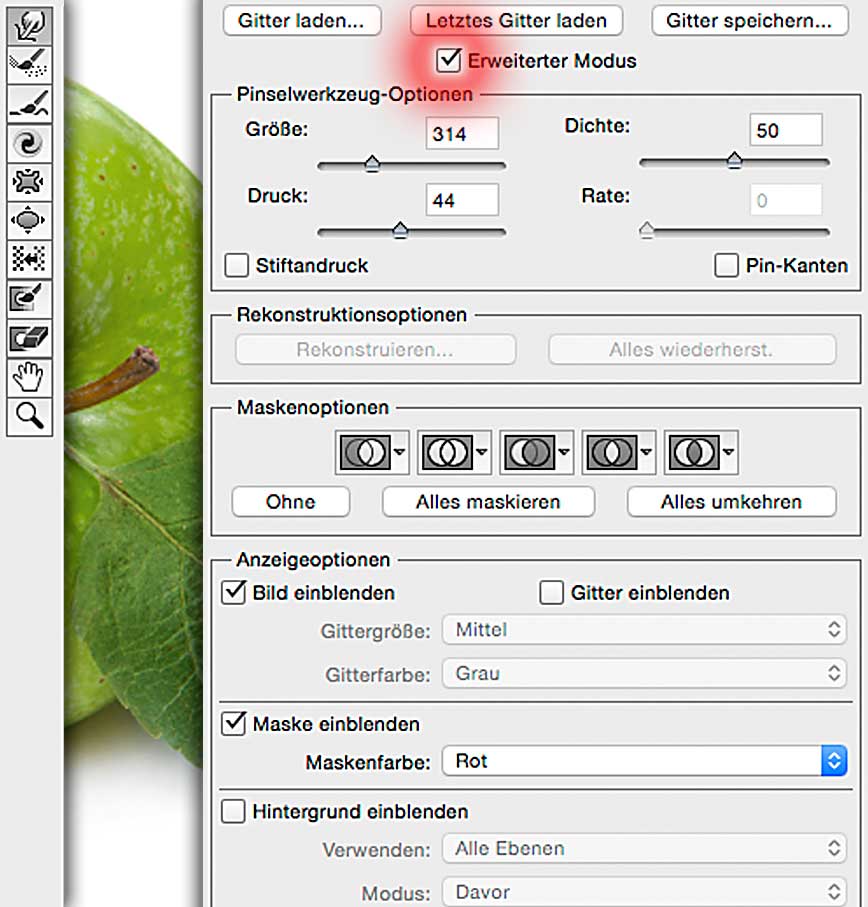Click fourth mask option icon (intersect selection)
Image resolution: width=868 pixels, height=907 pixels.
[x=612, y=452]
